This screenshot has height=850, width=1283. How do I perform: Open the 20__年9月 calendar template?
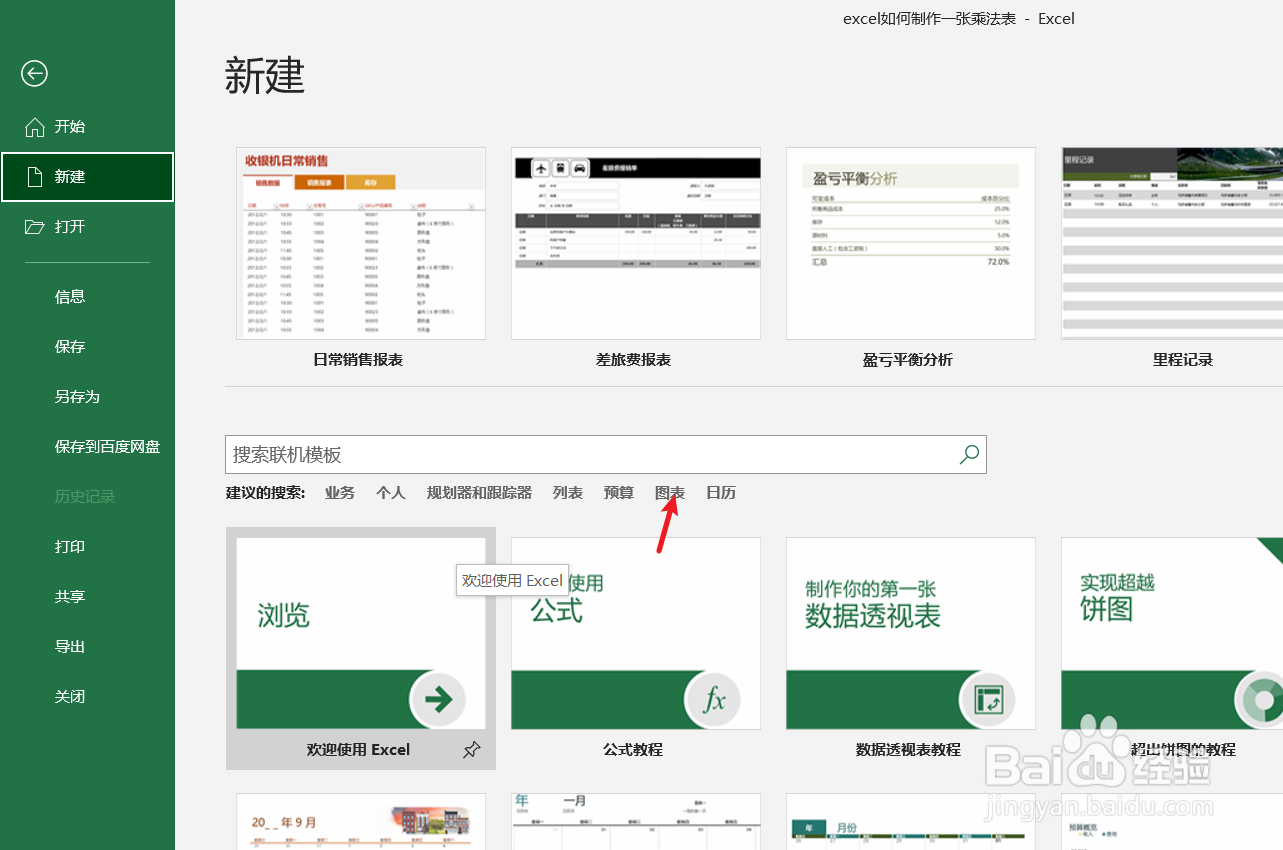coord(361,822)
